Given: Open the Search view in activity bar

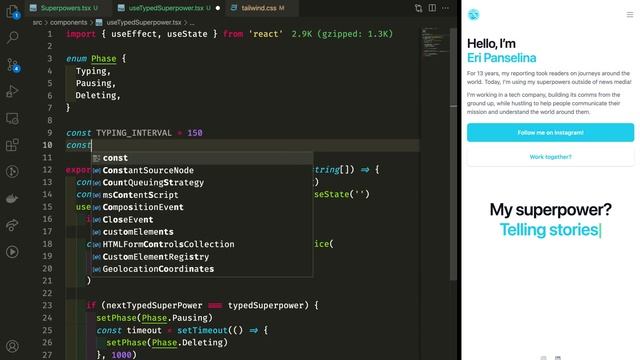Looking at the screenshot, I should [12, 38].
